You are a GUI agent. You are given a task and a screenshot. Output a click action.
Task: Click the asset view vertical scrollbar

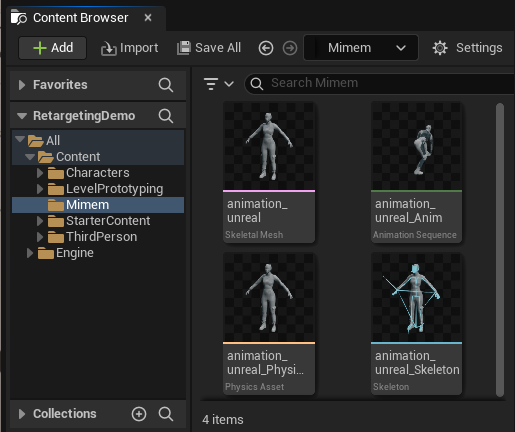tap(500, 249)
